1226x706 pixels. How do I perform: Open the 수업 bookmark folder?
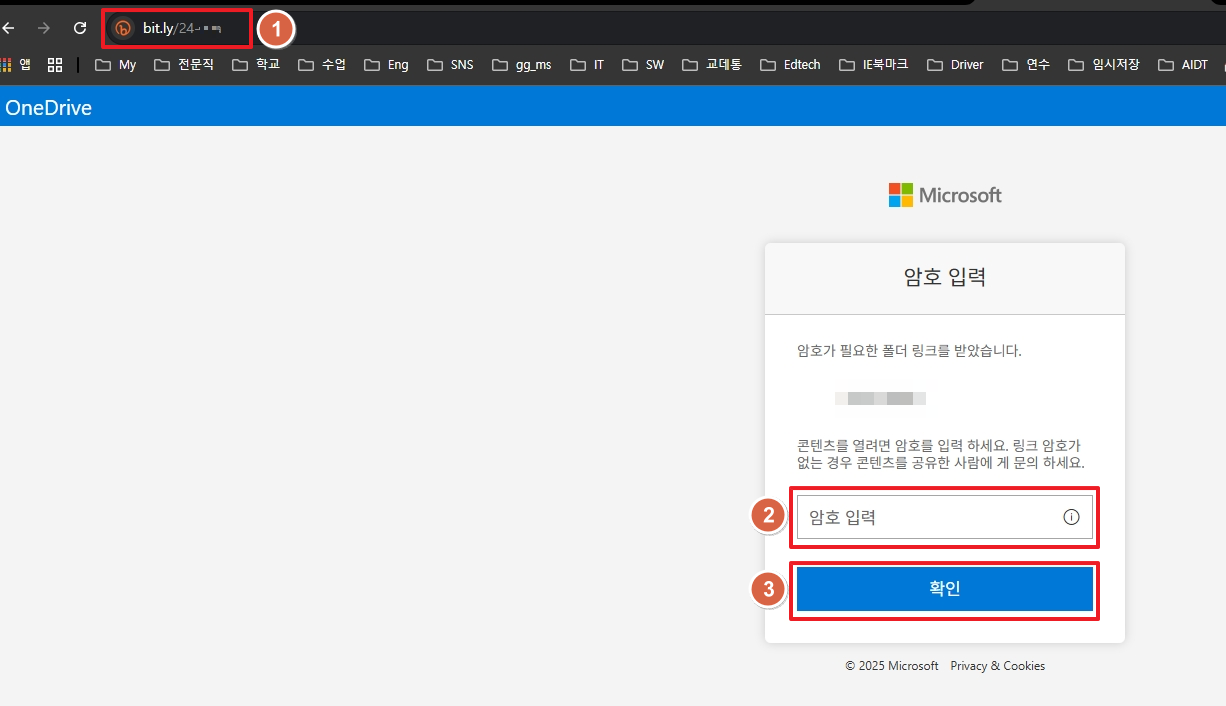coord(322,64)
